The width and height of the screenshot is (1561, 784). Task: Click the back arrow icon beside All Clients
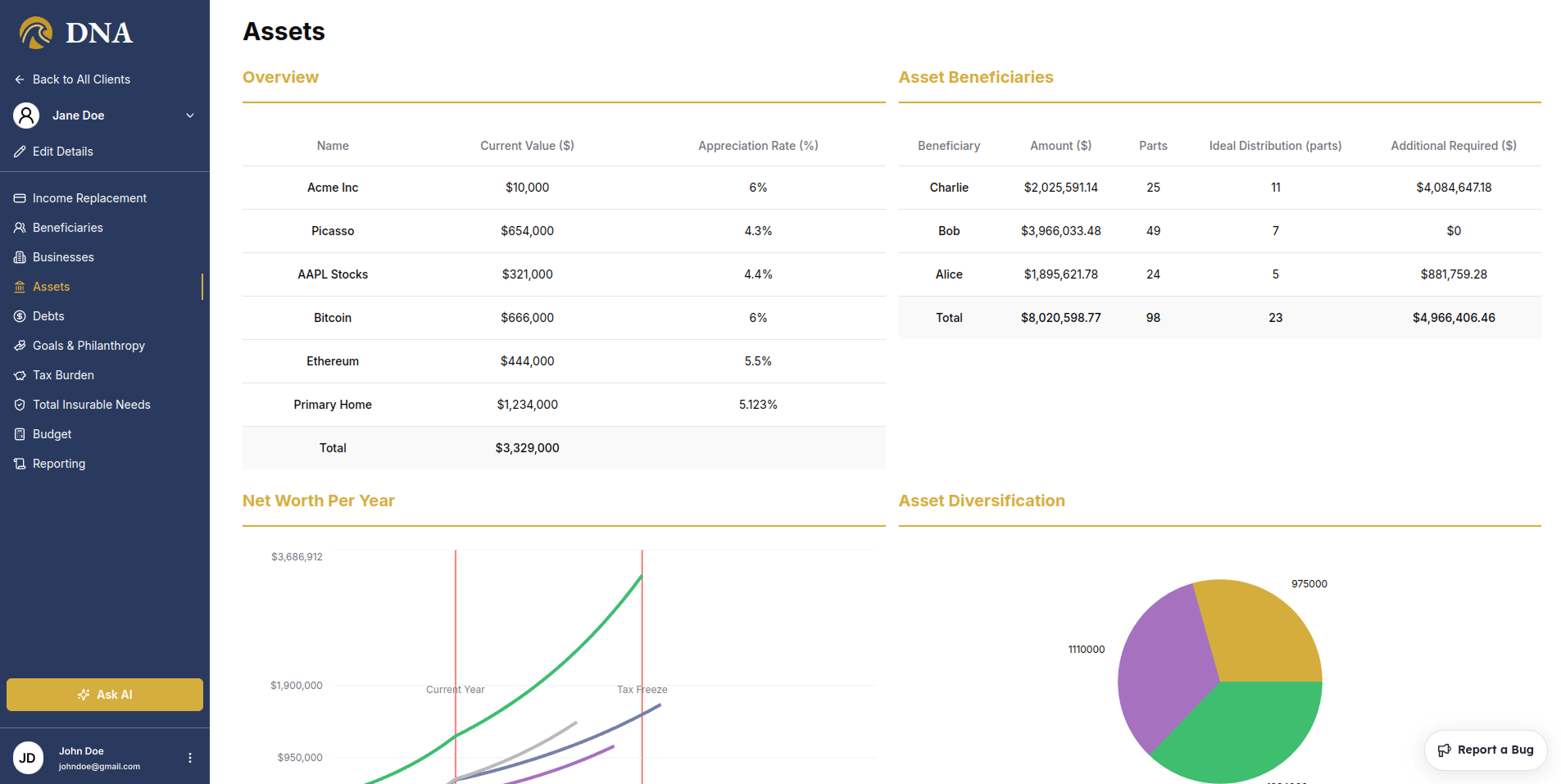click(x=20, y=79)
